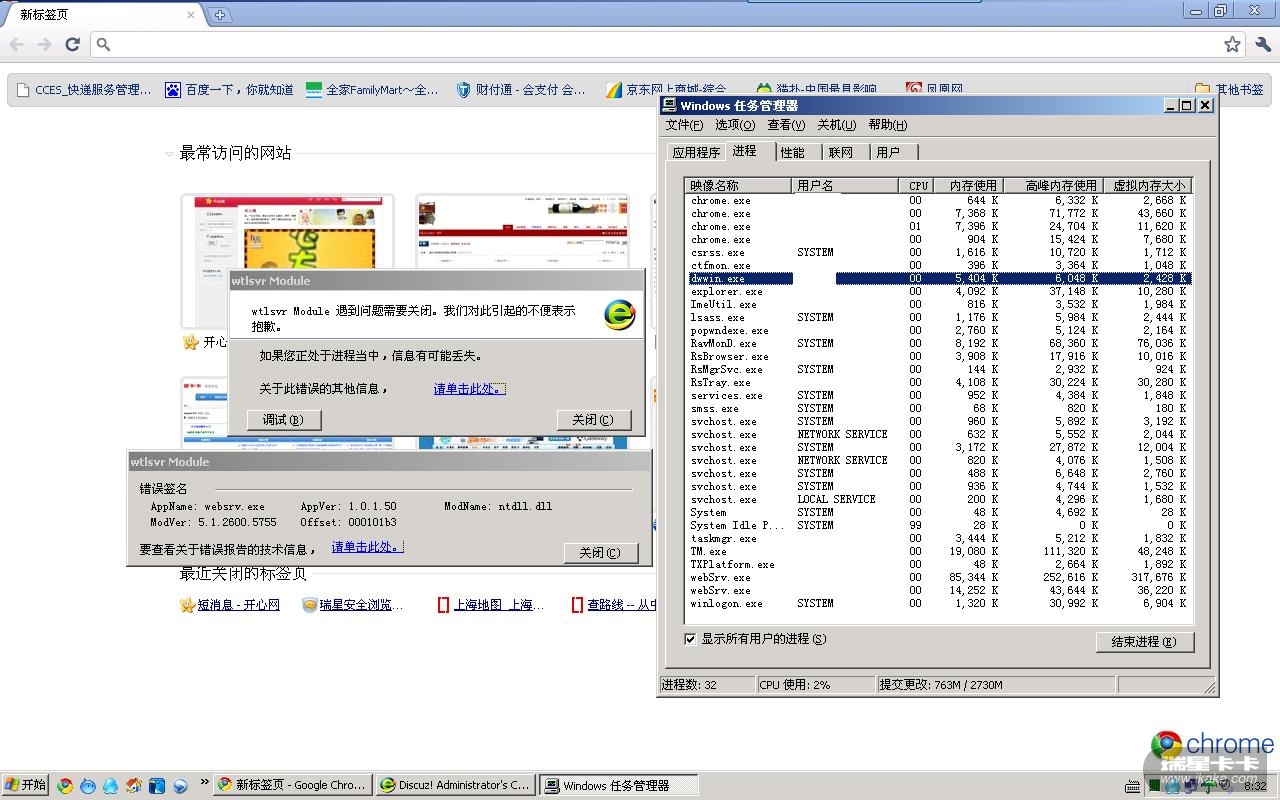1280x800 pixels.
Task: Click 关闭(C) in the upper wtlsvr dialog
Action: [593, 420]
